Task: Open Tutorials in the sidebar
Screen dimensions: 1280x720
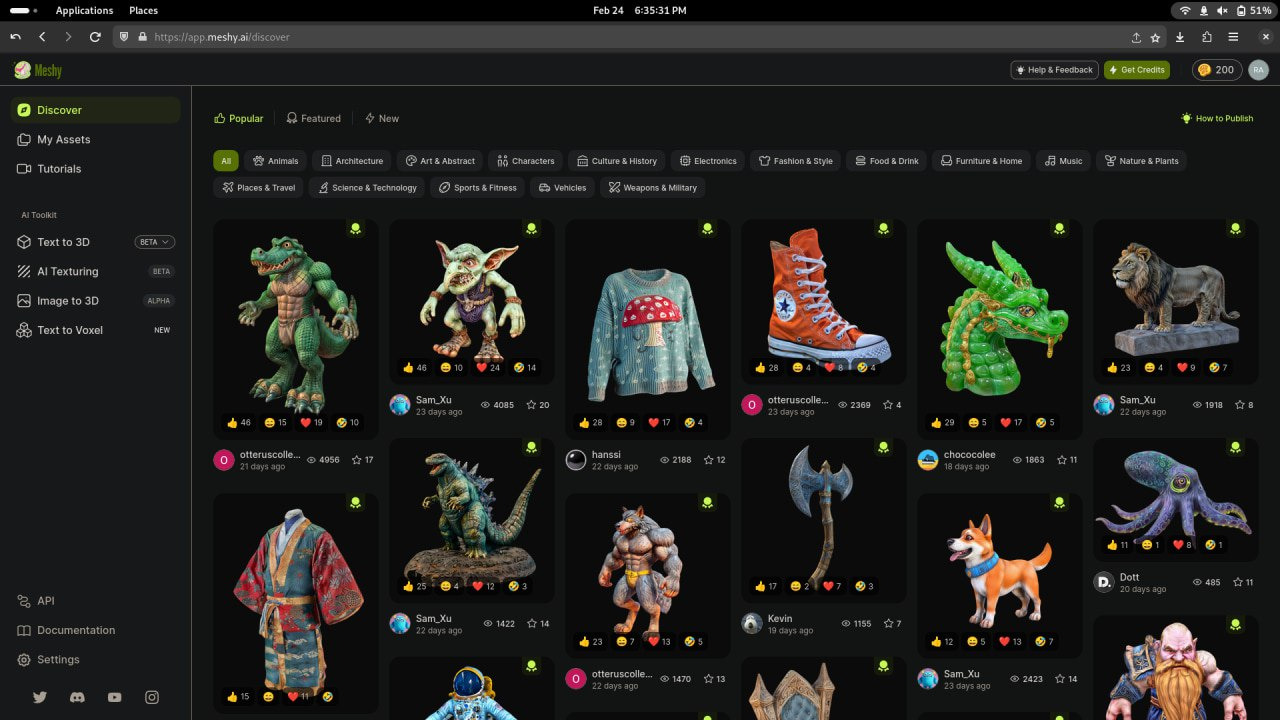Action: coord(96,169)
